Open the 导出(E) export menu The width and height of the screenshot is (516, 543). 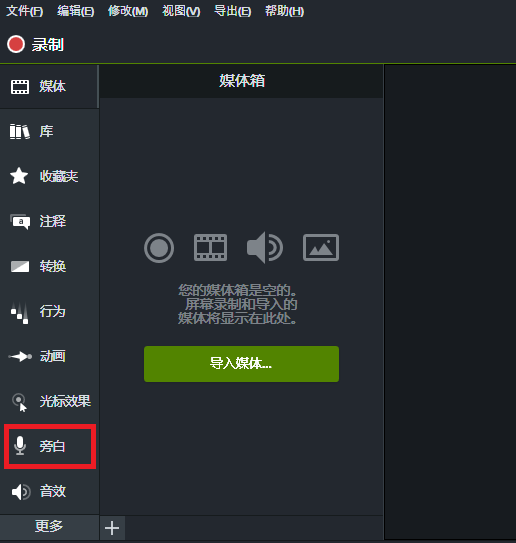tap(232, 11)
